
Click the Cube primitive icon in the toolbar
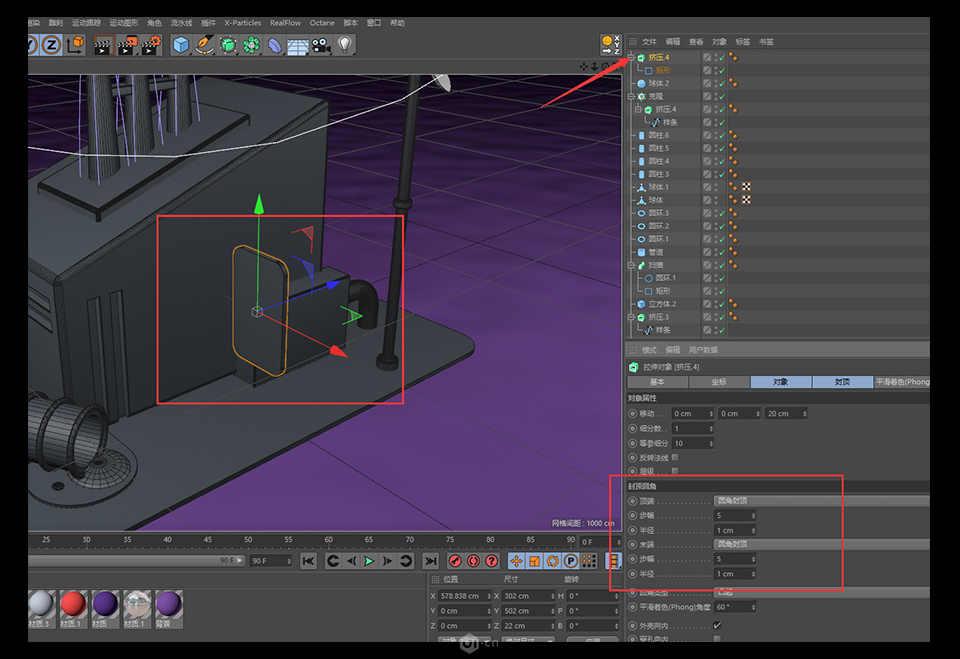180,45
